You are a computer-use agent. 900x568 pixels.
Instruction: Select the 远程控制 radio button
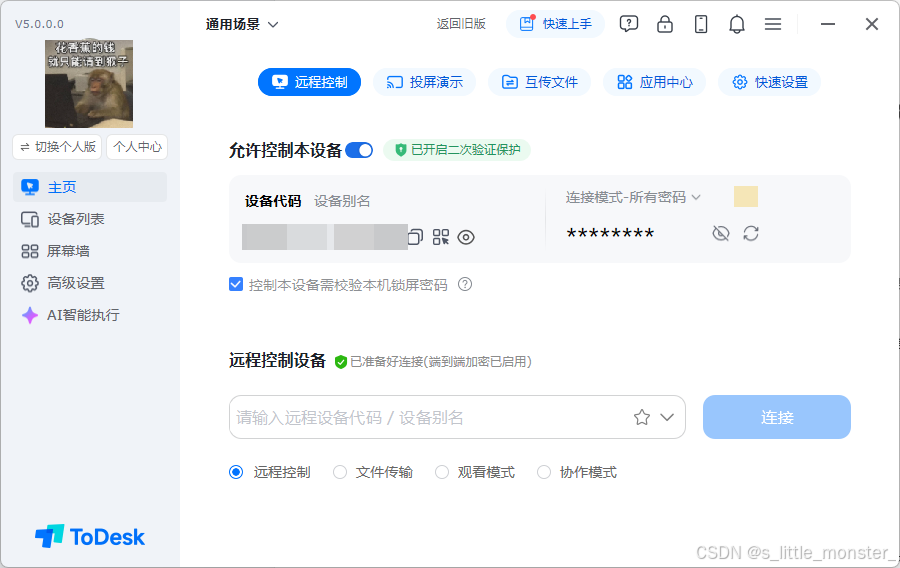pyautogui.click(x=236, y=472)
